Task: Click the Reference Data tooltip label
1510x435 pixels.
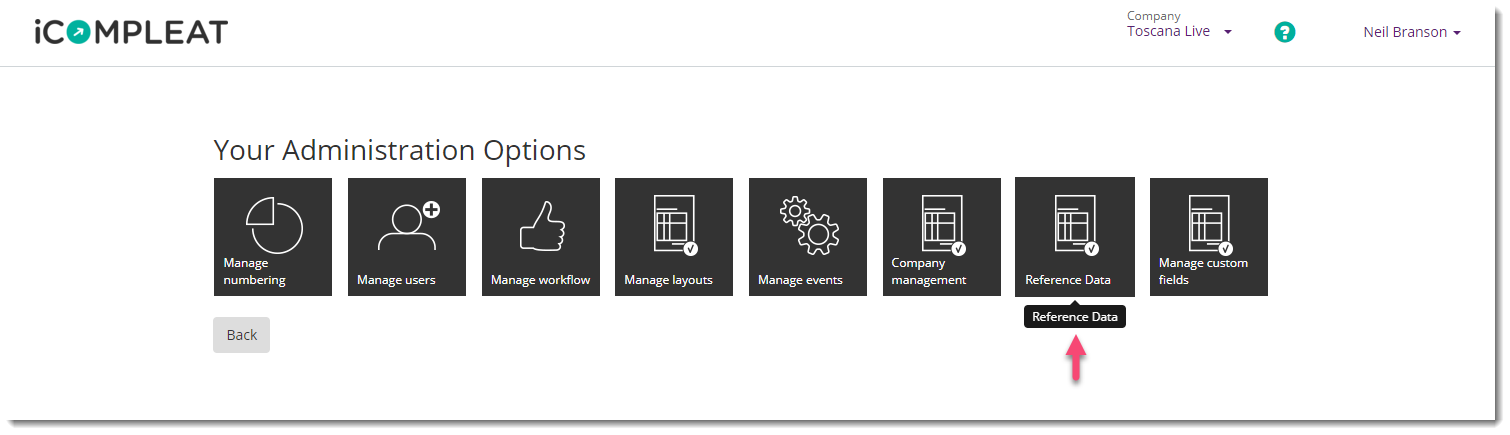Action: coord(1075,317)
